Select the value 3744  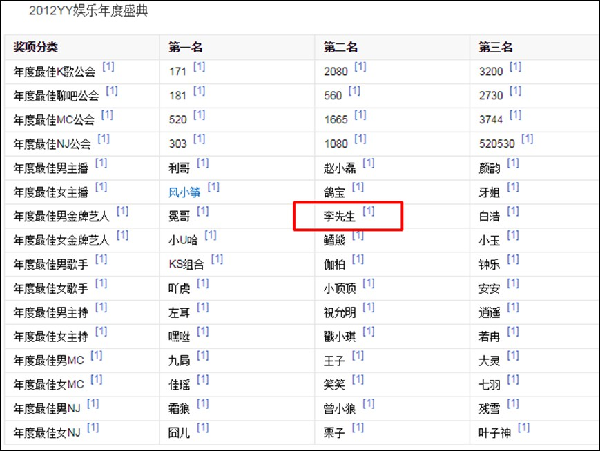pyautogui.click(x=491, y=120)
